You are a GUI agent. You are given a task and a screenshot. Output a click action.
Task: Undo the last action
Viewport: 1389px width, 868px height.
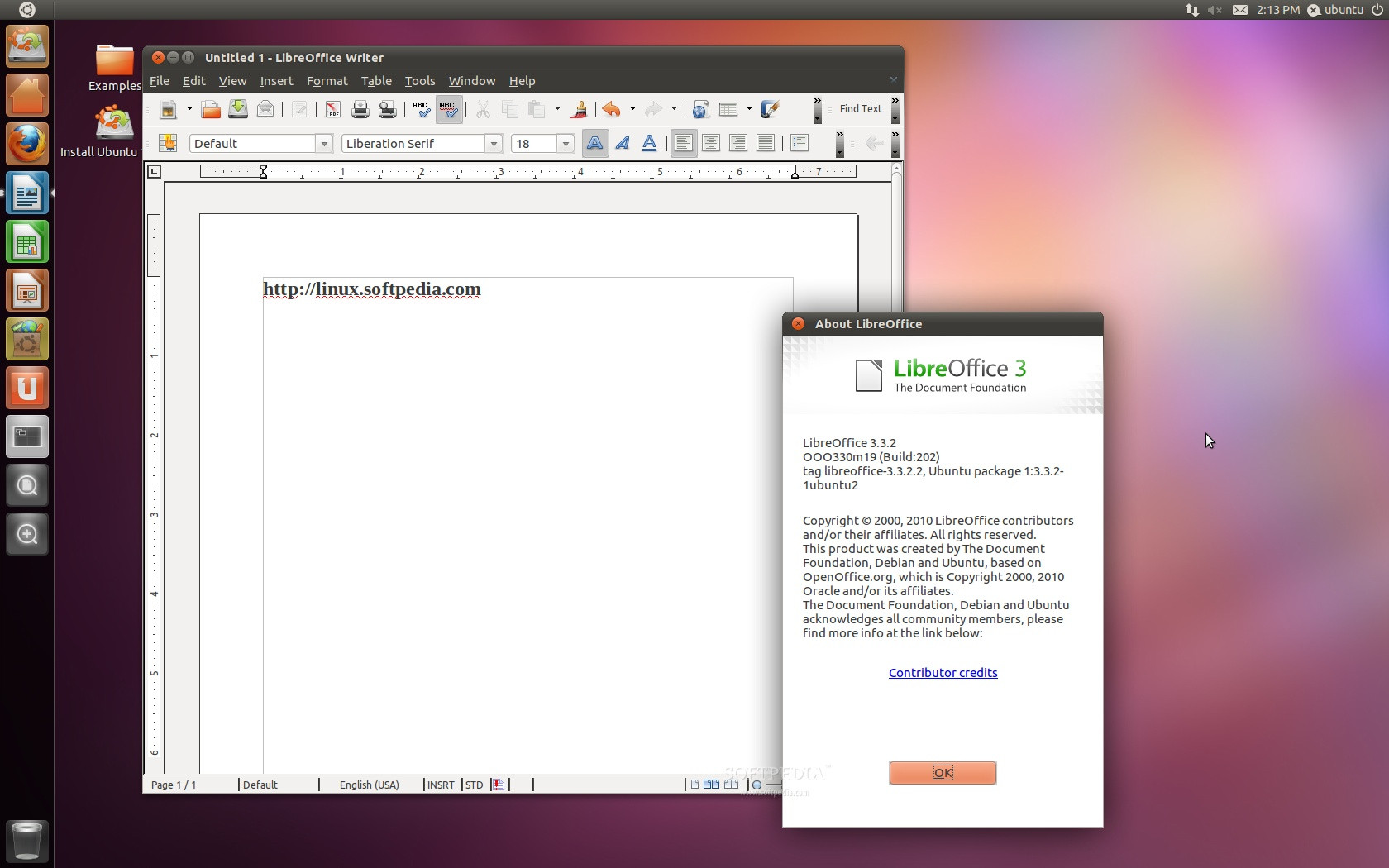click(612, 109)
